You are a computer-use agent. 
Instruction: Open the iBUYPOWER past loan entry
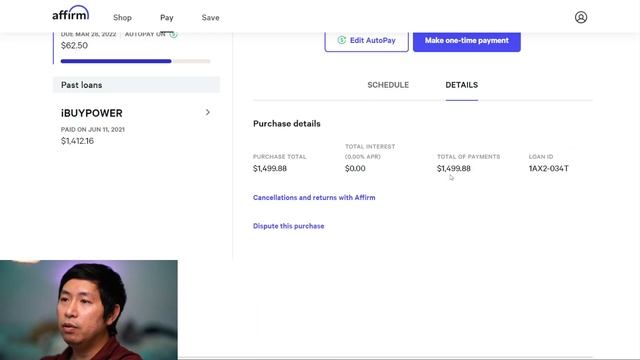coord(136,127)
